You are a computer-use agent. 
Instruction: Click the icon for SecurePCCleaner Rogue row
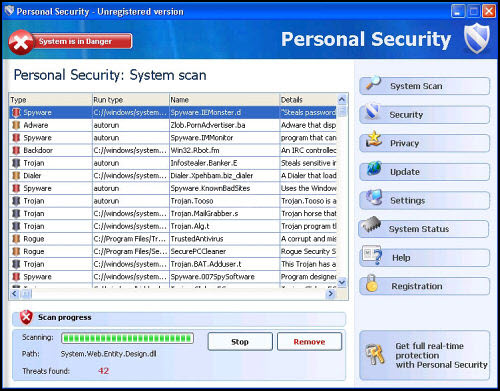pyautogui.click(x=16, y=252)
